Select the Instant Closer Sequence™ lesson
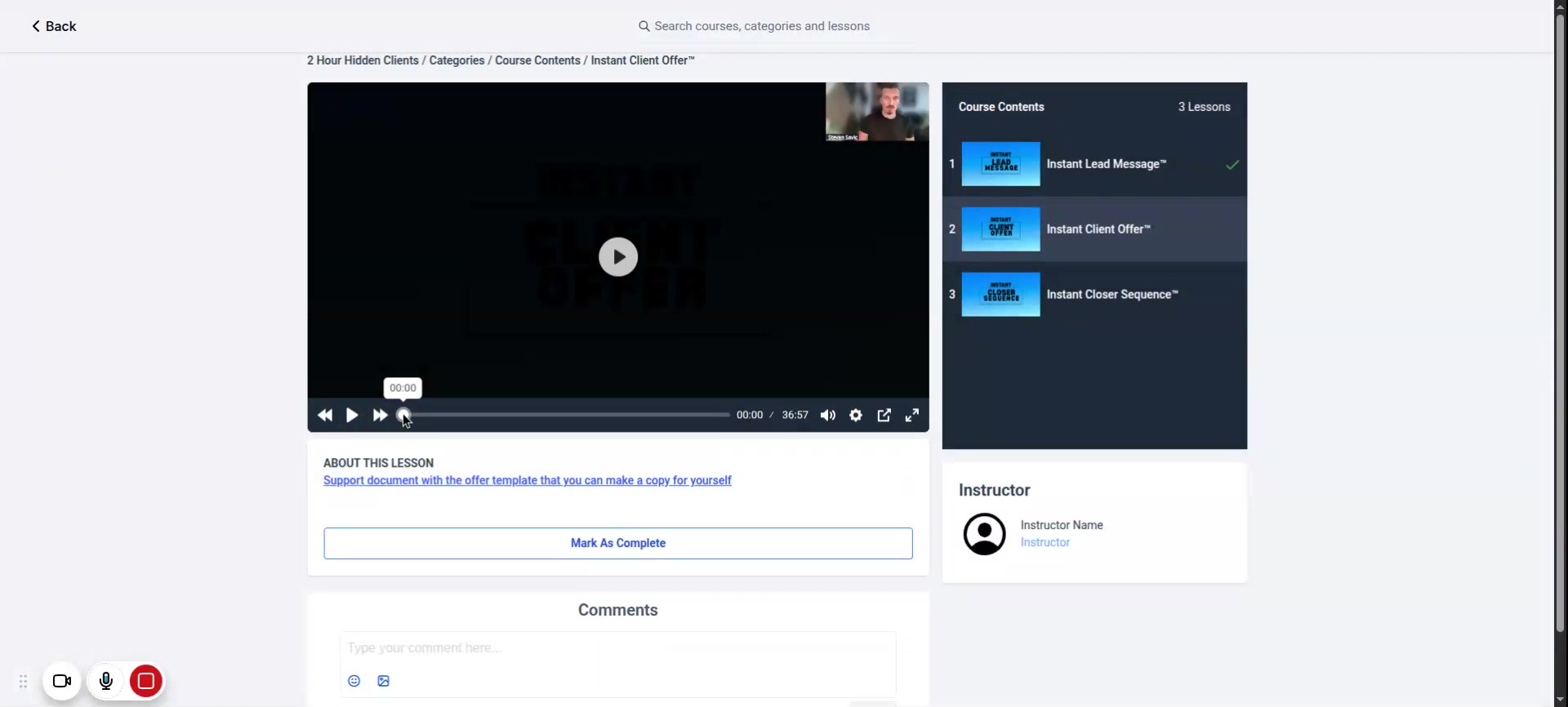Image resolution: width=1568 pixels, height=707 pixels. tap(1094, 295)
